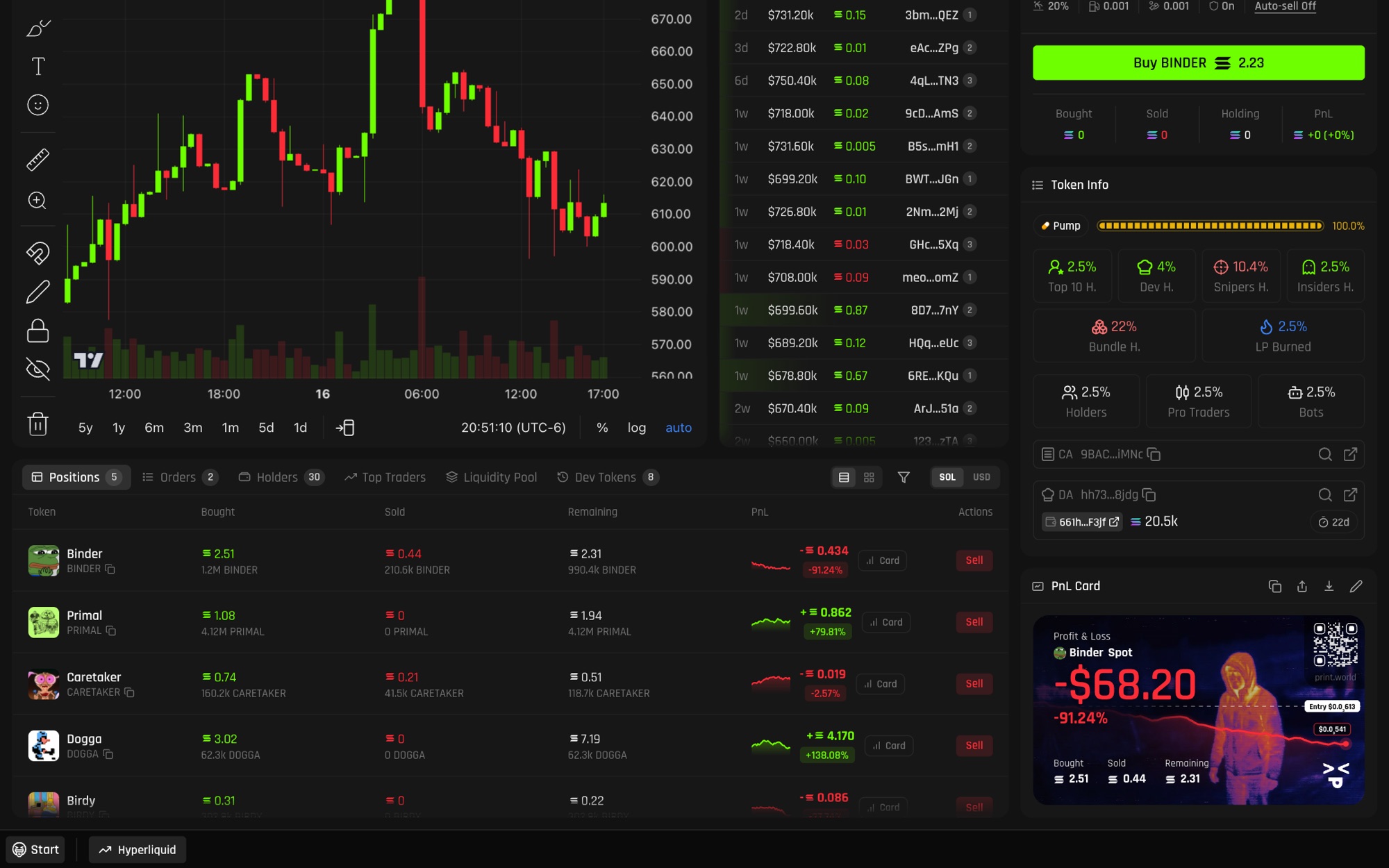Open the Hyperliquid shortcut

coord(138,849)
